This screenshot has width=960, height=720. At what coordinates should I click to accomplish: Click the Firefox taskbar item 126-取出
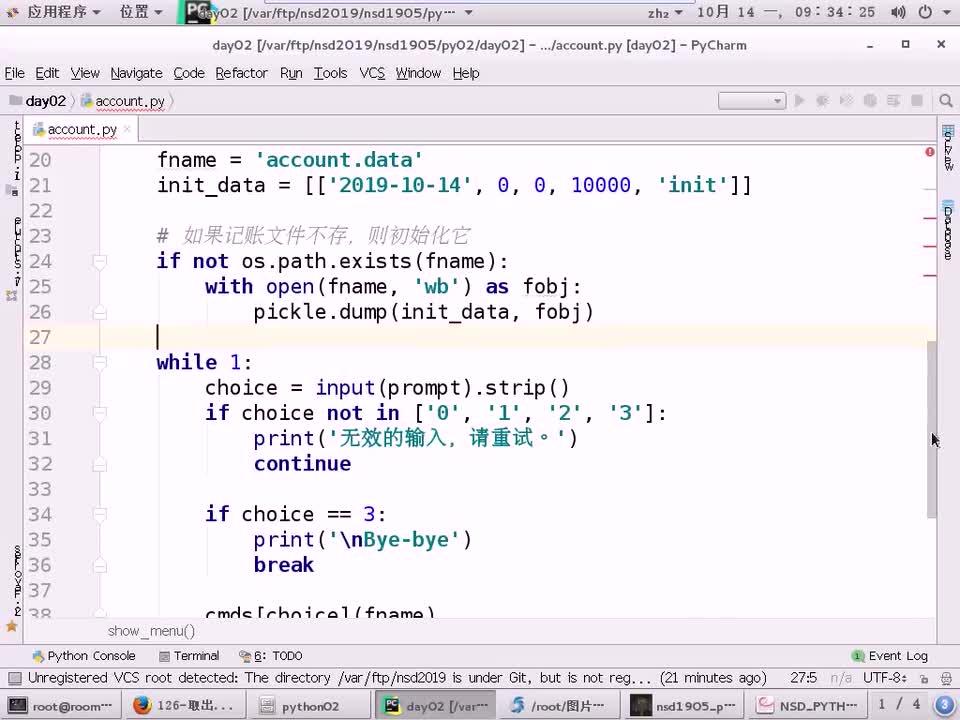(x=185, y=705)
